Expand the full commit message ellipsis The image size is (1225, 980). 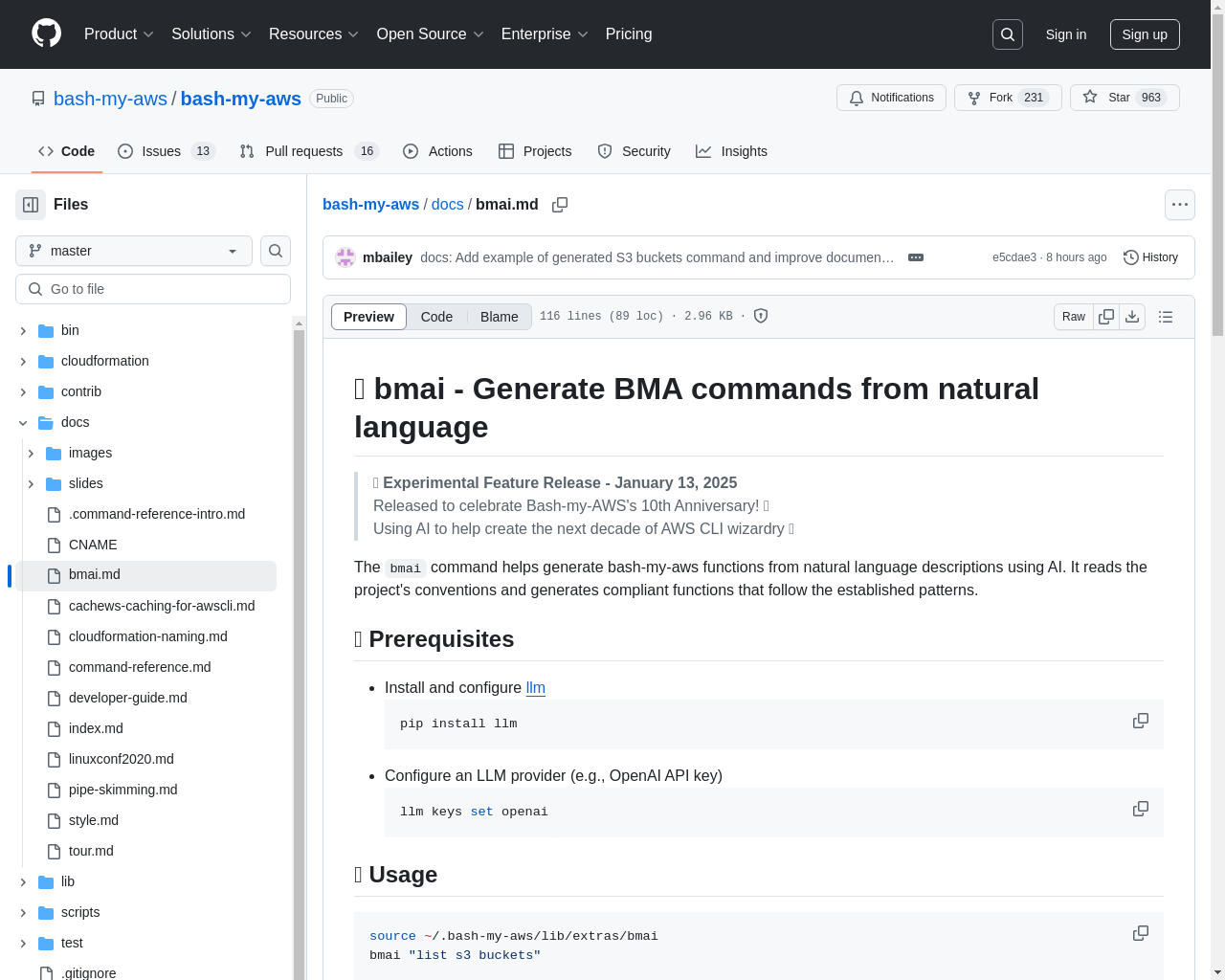pos(916,257)
